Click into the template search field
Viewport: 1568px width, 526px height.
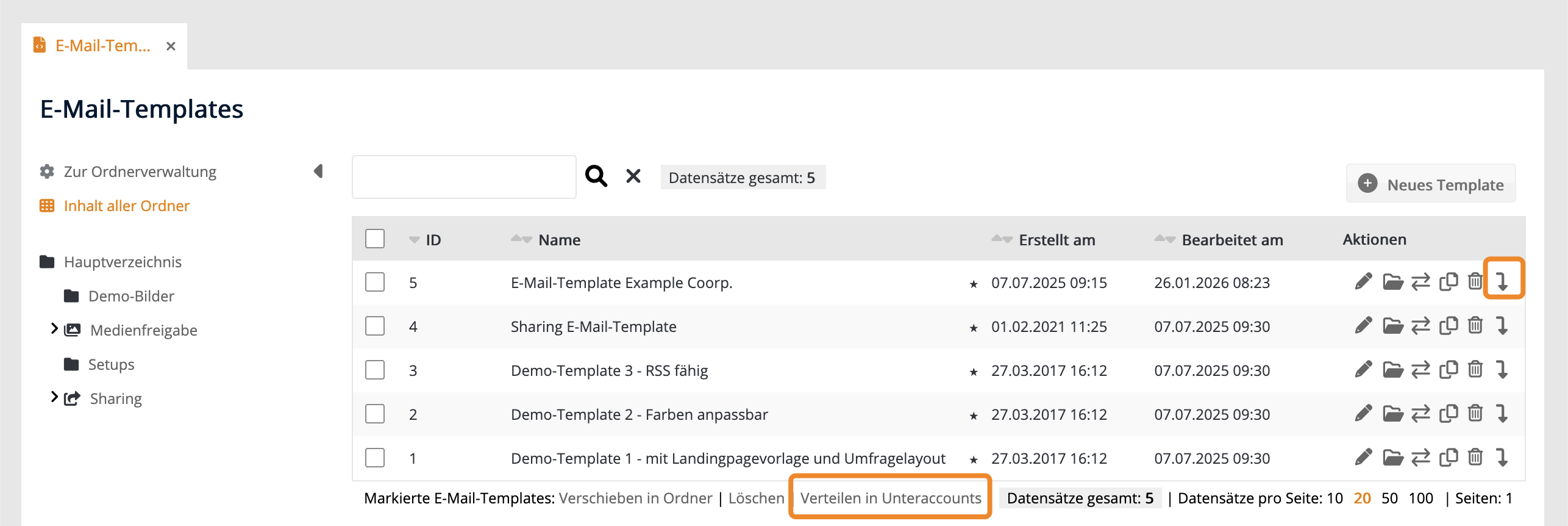tap(464, 177)
